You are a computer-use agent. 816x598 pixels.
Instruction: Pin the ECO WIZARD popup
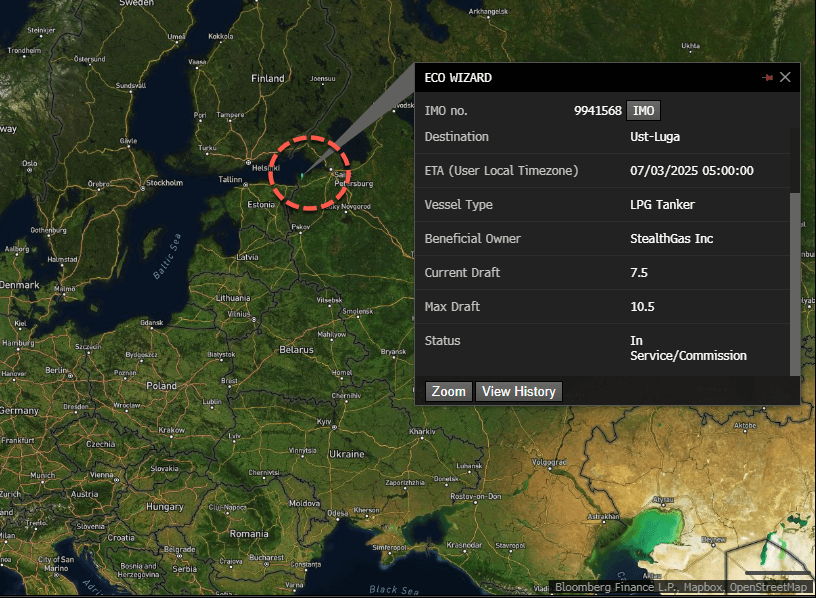point(768,77)
